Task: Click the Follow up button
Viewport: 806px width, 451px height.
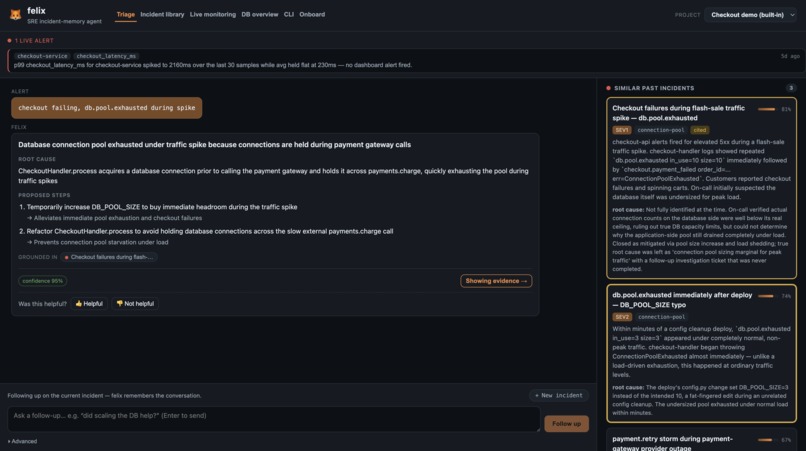Action: (x=566, y=424)
